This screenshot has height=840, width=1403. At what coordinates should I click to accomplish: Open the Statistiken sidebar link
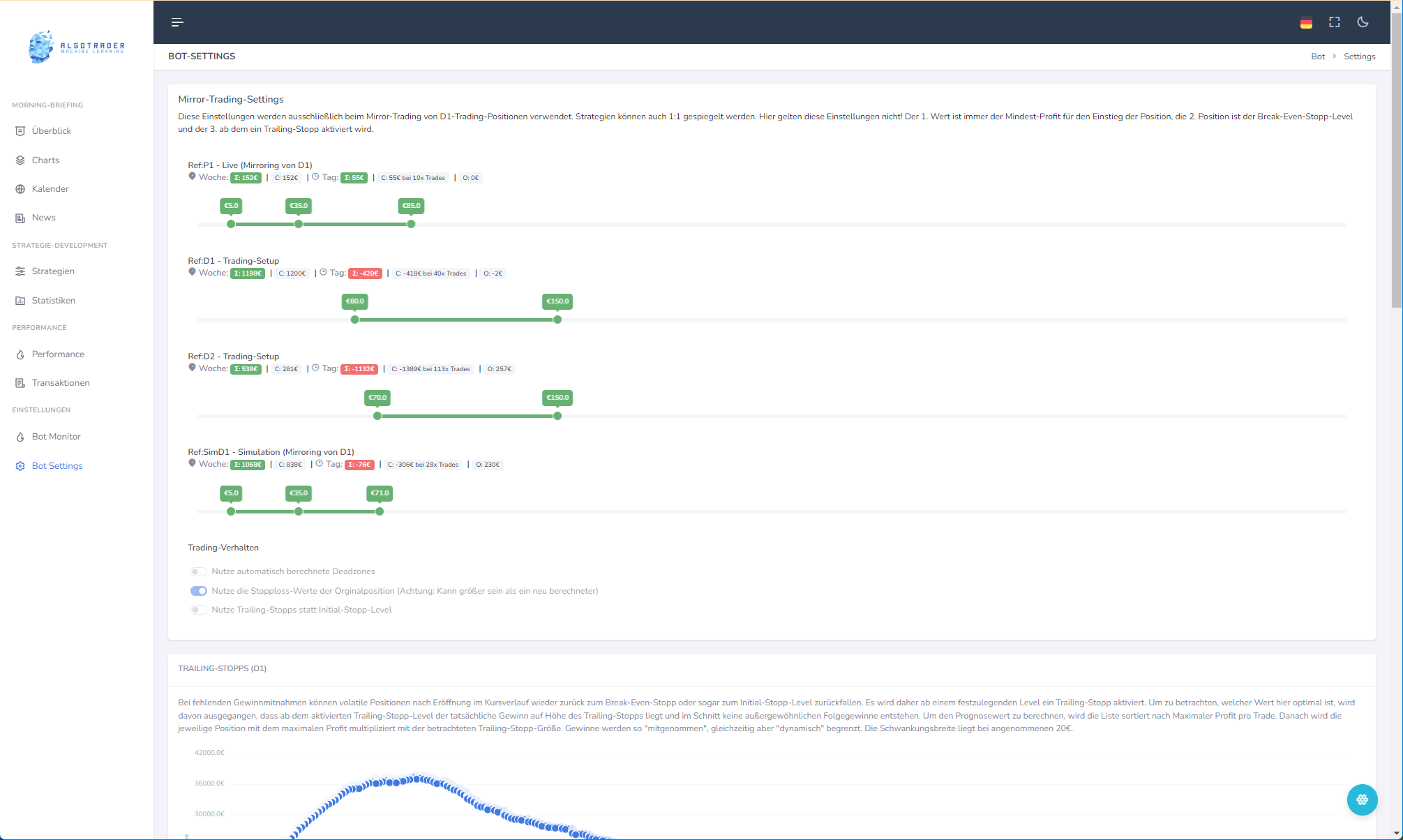[x=54, y=301]
